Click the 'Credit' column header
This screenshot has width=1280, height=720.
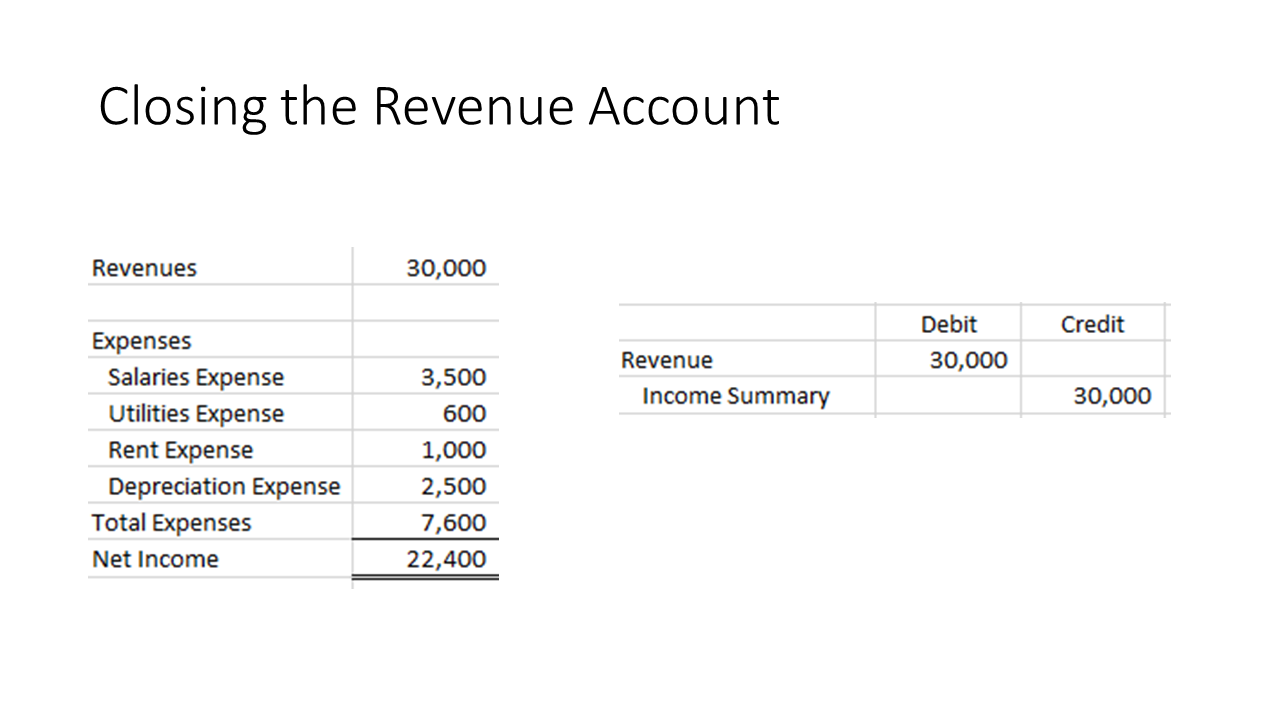click(x=1092, y=324)
